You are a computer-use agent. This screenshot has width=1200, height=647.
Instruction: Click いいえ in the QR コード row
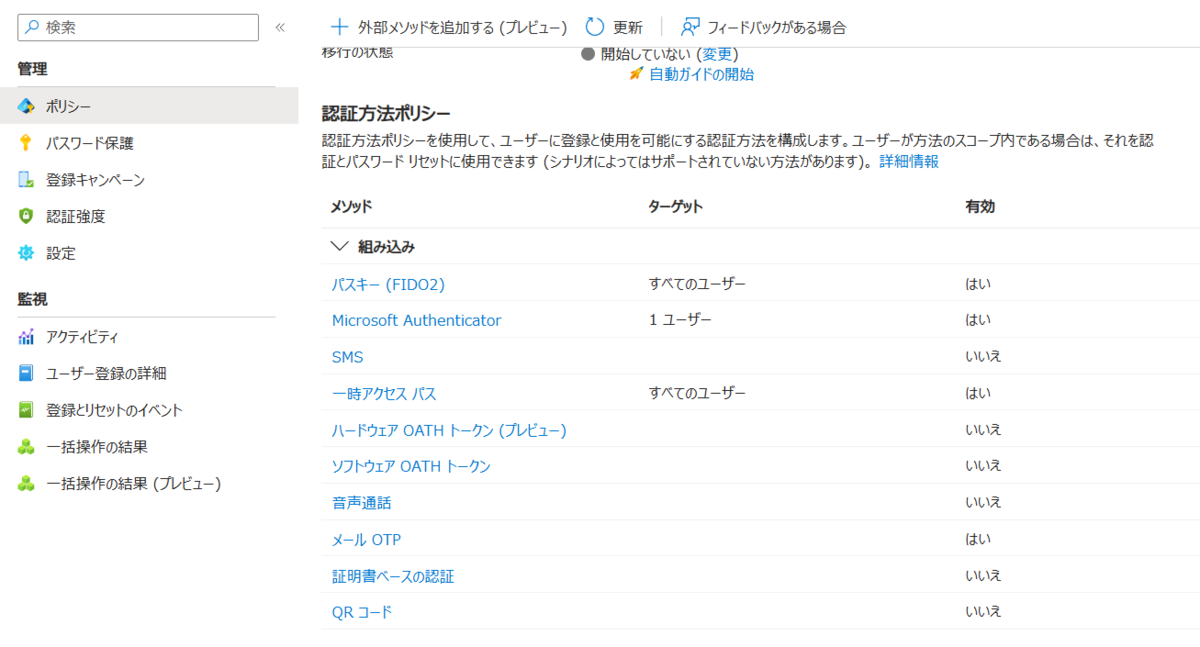click(x=983, y=612)
